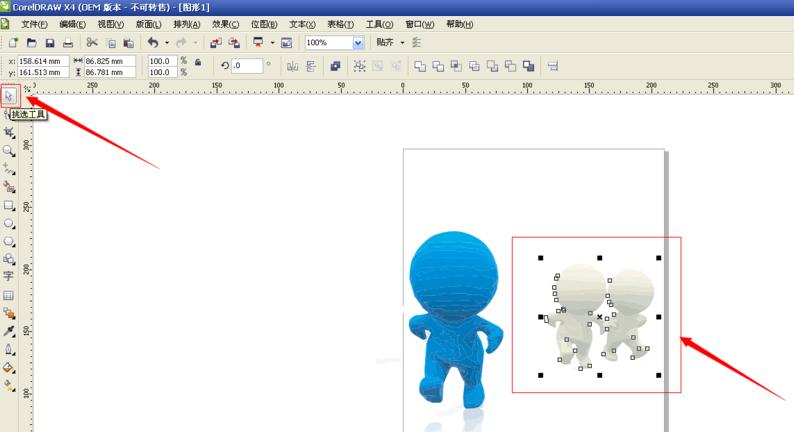Click the height field 86.781 mm
Viewport: 794px width, 432px height.
point(110,72)
